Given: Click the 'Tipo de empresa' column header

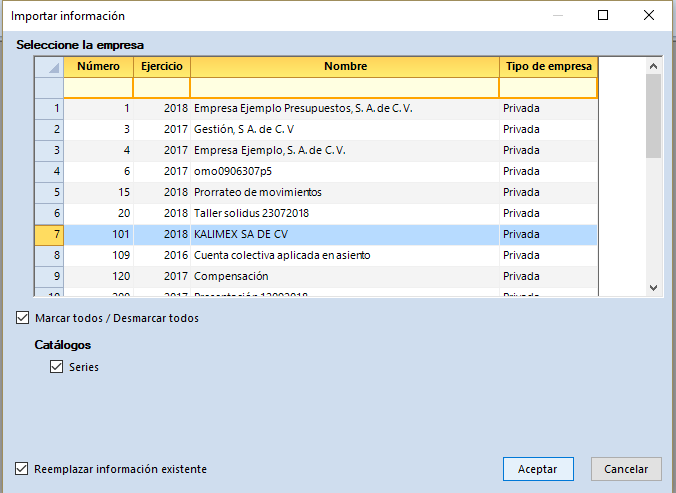Looking at the screenshot, I should click(548, 67).
